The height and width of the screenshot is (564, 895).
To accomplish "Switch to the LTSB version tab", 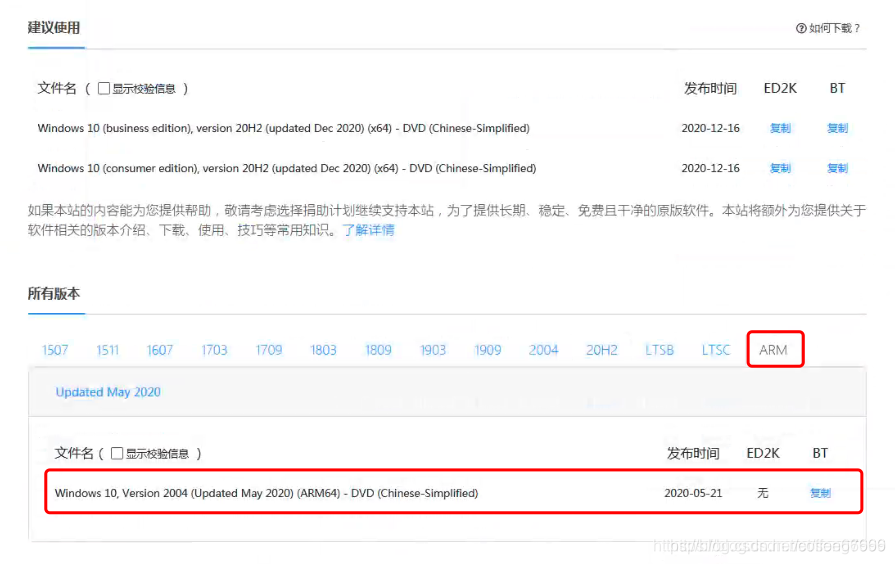I will point(659,350).
